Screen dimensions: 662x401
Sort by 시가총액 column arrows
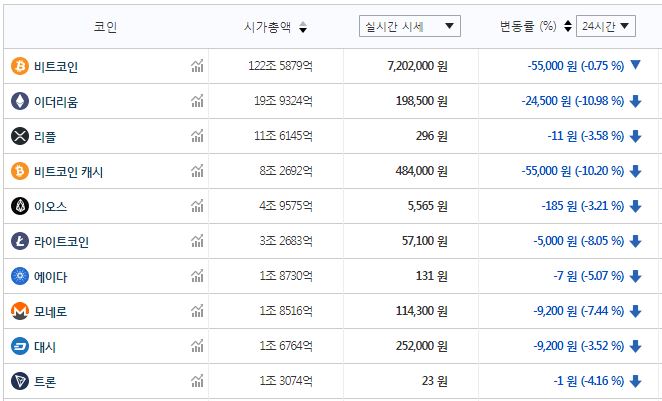coord(303,27)
